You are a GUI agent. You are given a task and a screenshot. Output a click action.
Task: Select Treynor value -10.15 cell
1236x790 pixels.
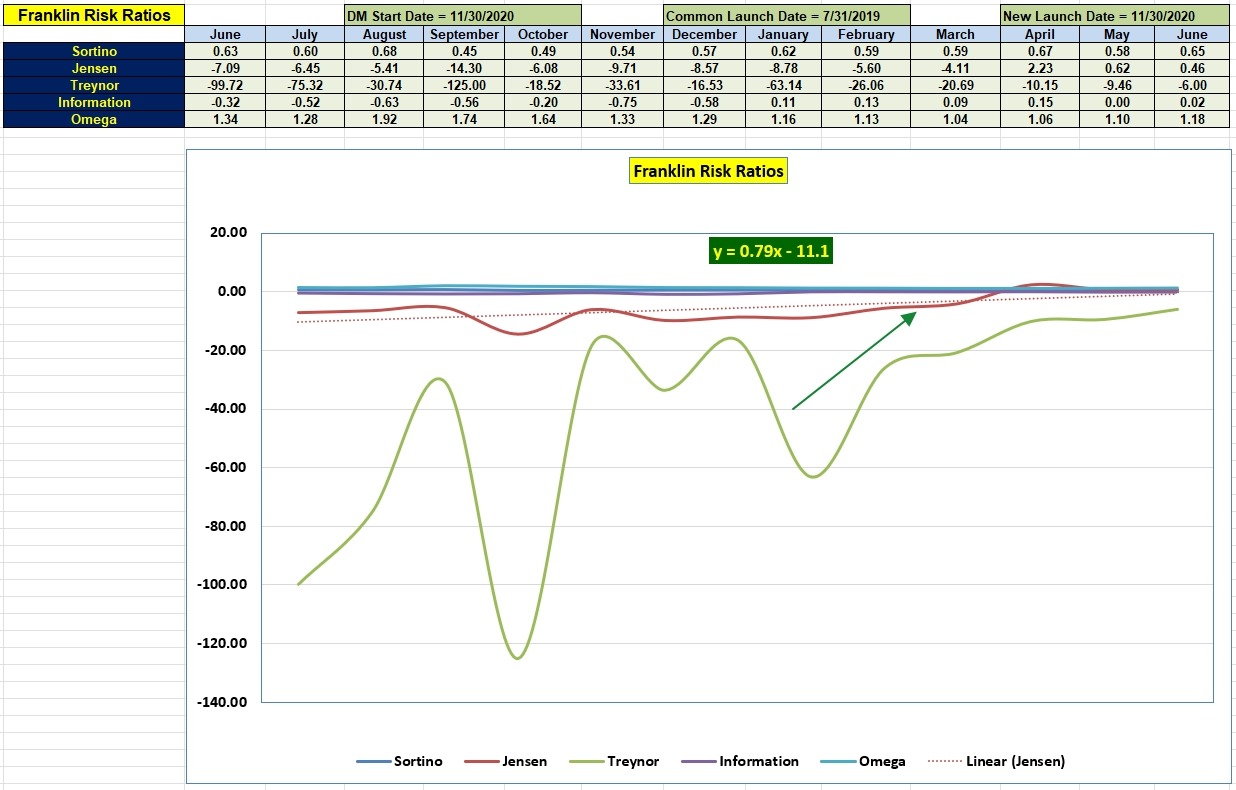click(x=1040, y=85)
